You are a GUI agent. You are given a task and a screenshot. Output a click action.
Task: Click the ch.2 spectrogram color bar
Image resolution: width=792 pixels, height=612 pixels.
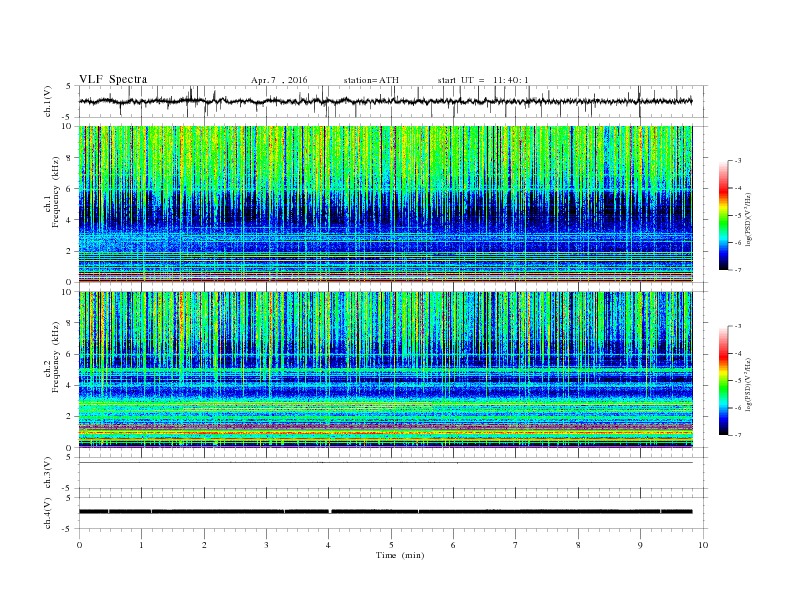pyautogui.click(x=724, y=380)
